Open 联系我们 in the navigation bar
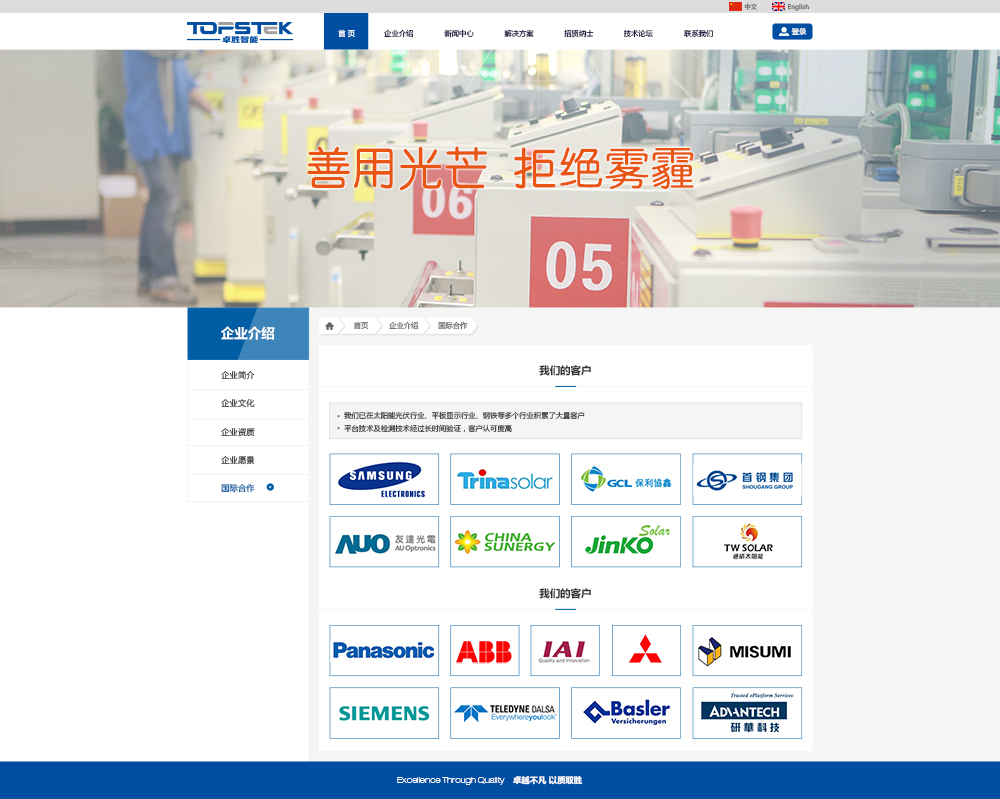 point(698,34)
